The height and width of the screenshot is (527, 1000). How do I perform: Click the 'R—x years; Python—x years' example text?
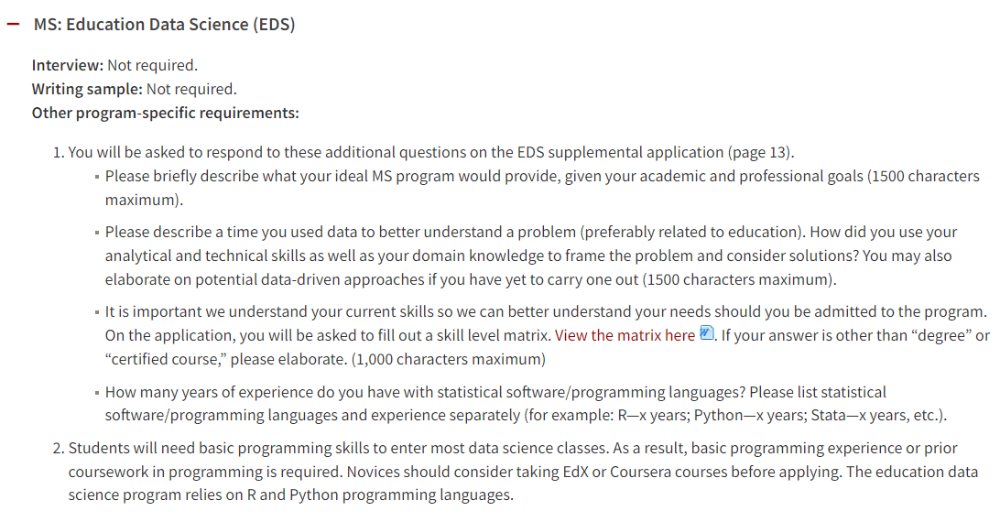pyautogui.click(x=712, y=415)
